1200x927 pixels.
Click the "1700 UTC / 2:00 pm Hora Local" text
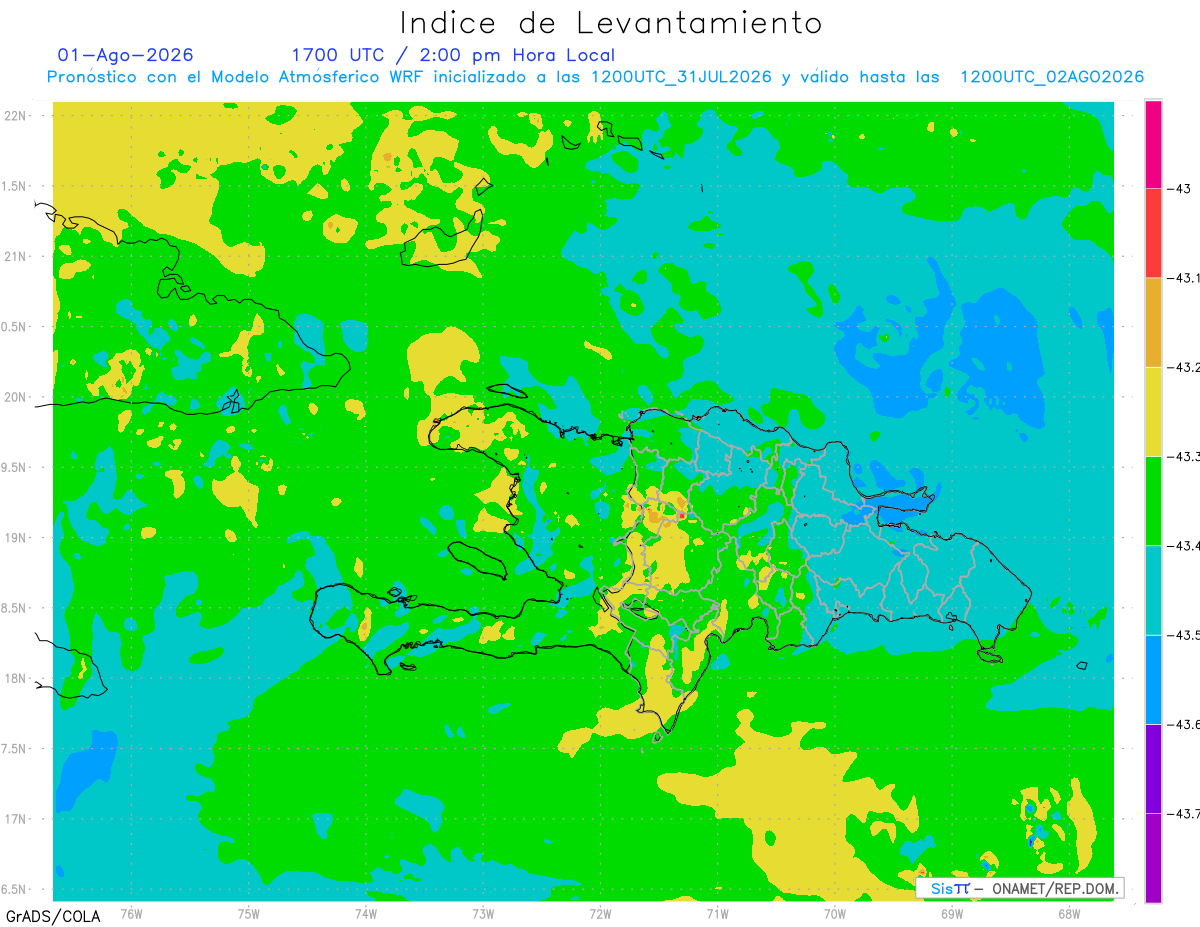point(453,55)
